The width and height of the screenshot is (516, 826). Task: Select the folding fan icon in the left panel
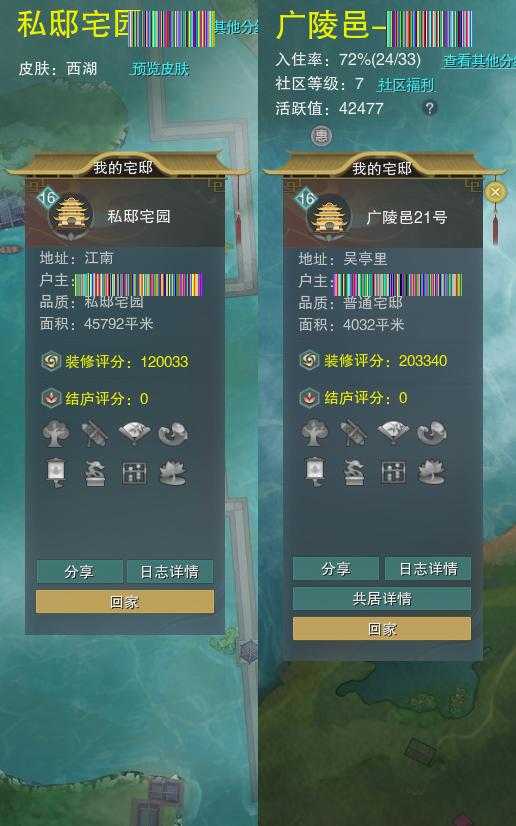tap(134, 432)
